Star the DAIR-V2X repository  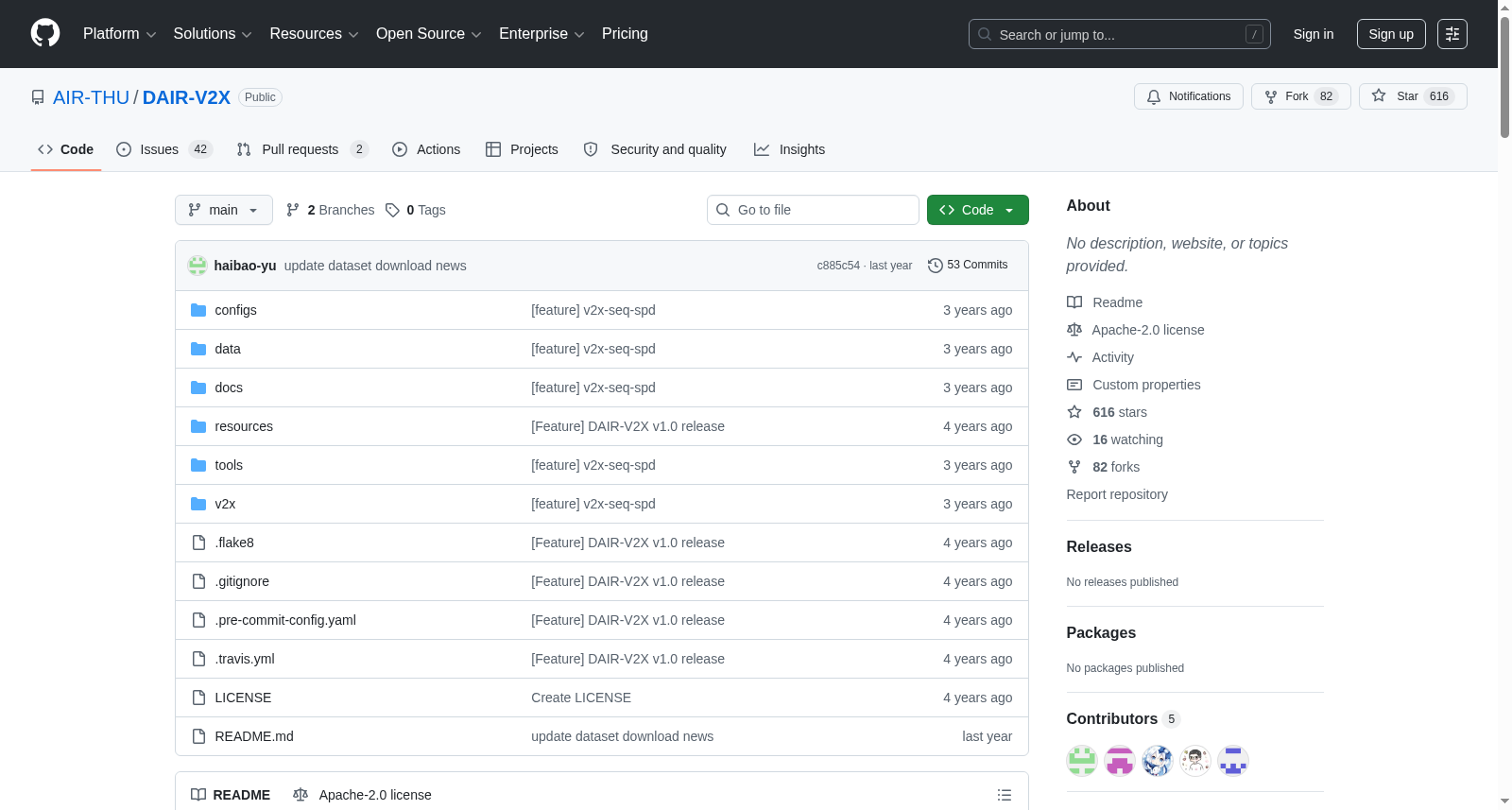[1413, 96]
